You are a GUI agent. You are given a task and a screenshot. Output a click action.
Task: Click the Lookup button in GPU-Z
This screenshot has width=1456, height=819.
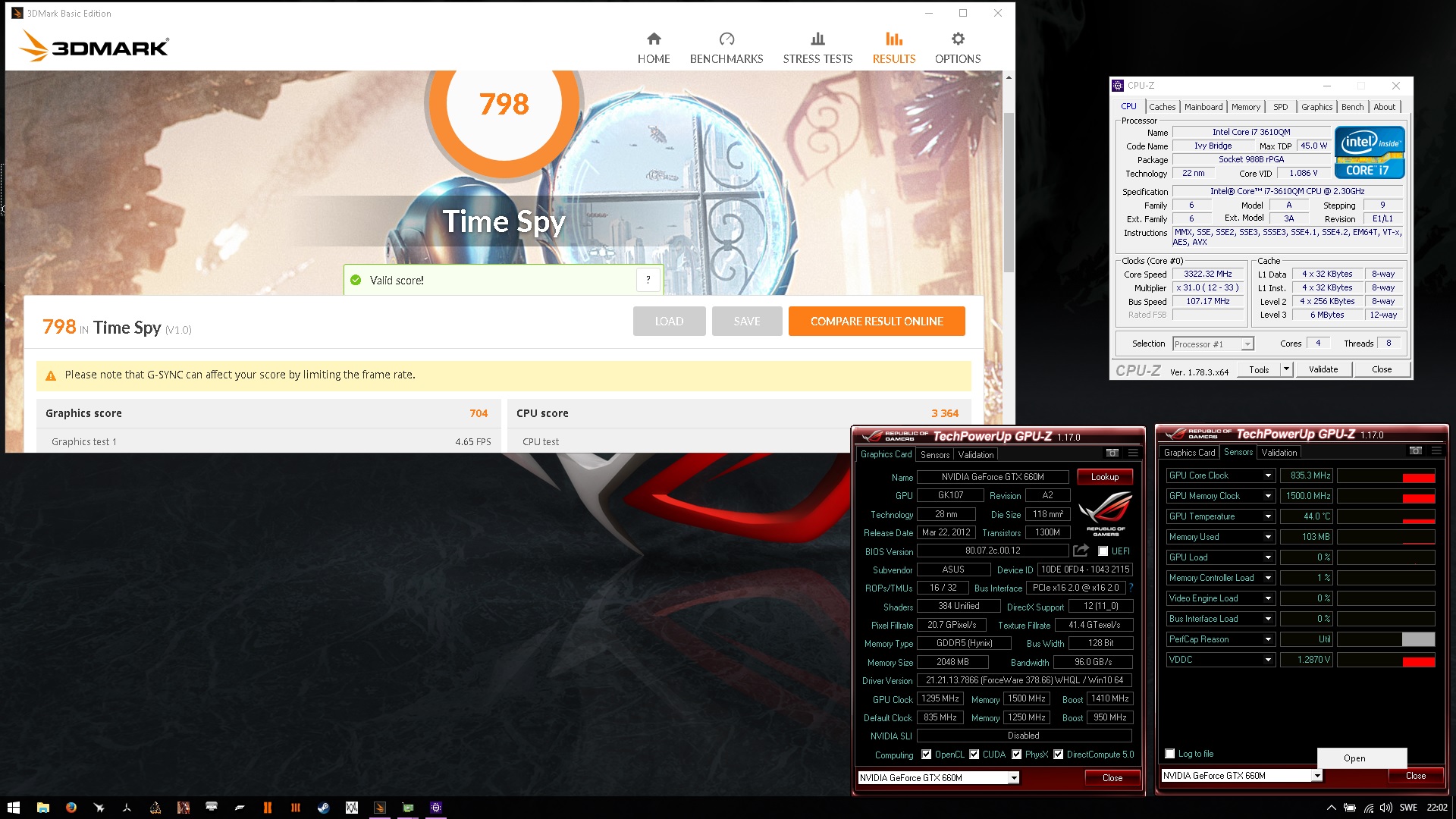point(1105,477)
